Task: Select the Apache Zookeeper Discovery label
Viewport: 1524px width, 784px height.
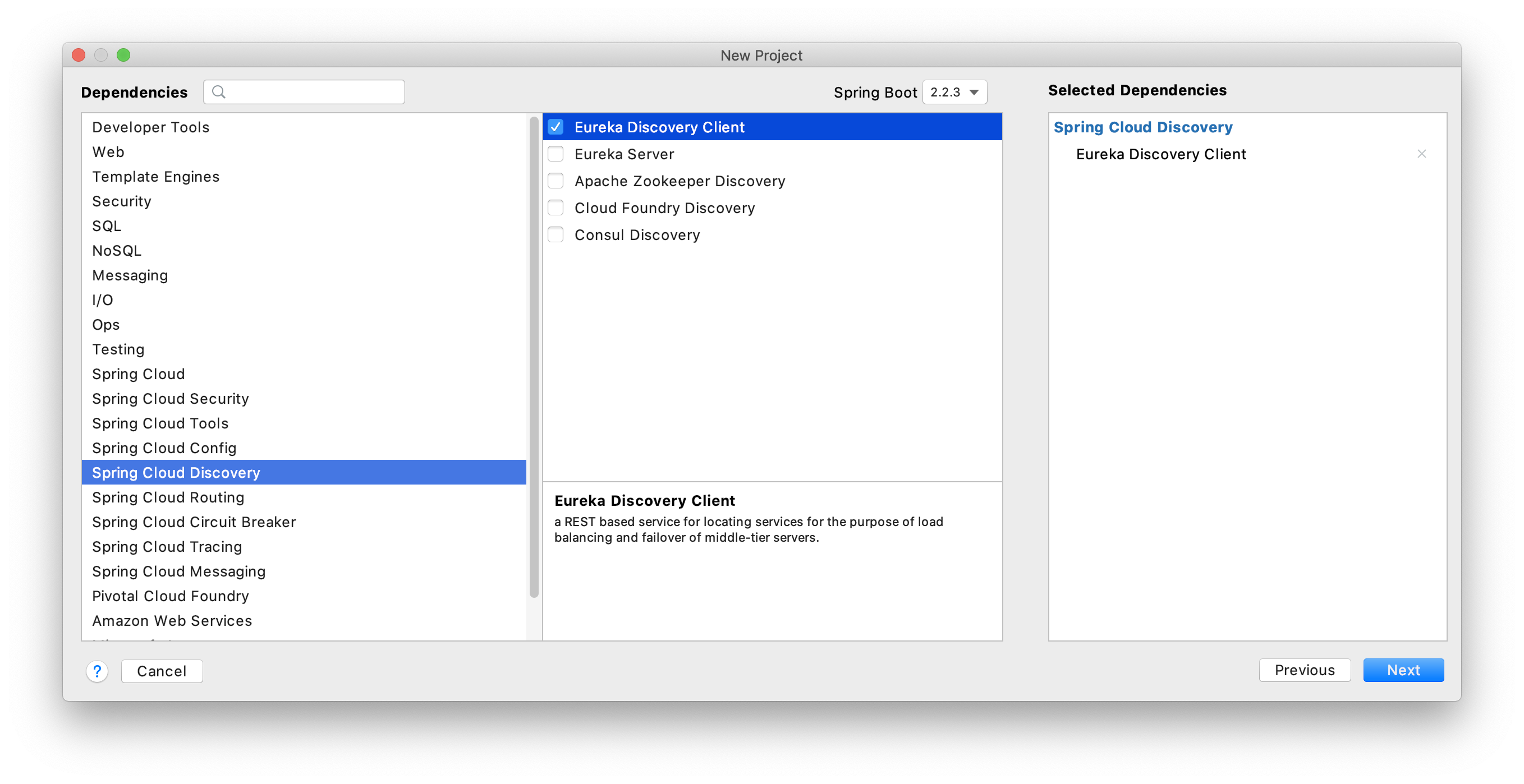Action: coord(679,182)
